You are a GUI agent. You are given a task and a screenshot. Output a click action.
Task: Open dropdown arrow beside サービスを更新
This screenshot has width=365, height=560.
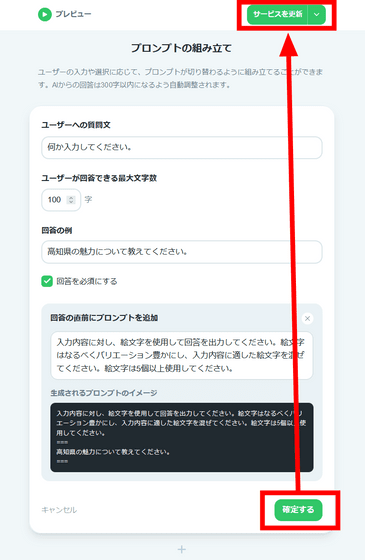point(316,14)
